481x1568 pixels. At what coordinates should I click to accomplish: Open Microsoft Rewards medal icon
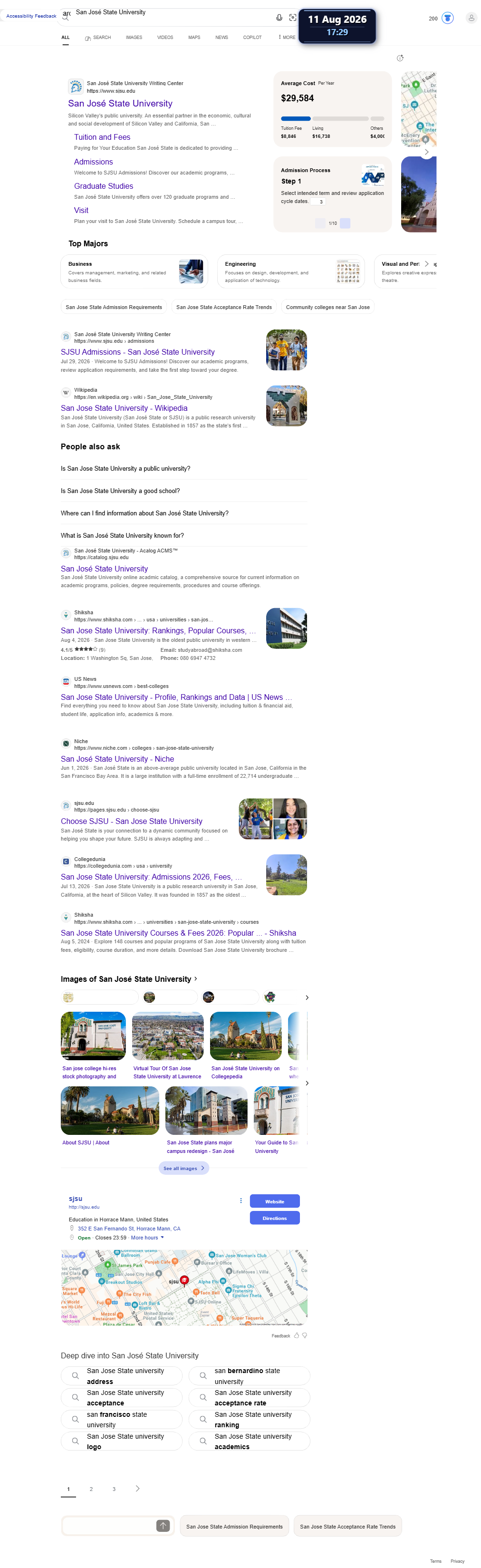(448, 18)
